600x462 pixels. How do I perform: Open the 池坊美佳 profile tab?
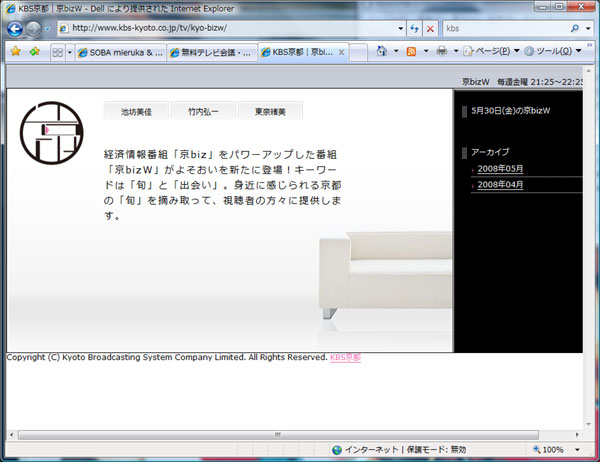click(136, 111)
